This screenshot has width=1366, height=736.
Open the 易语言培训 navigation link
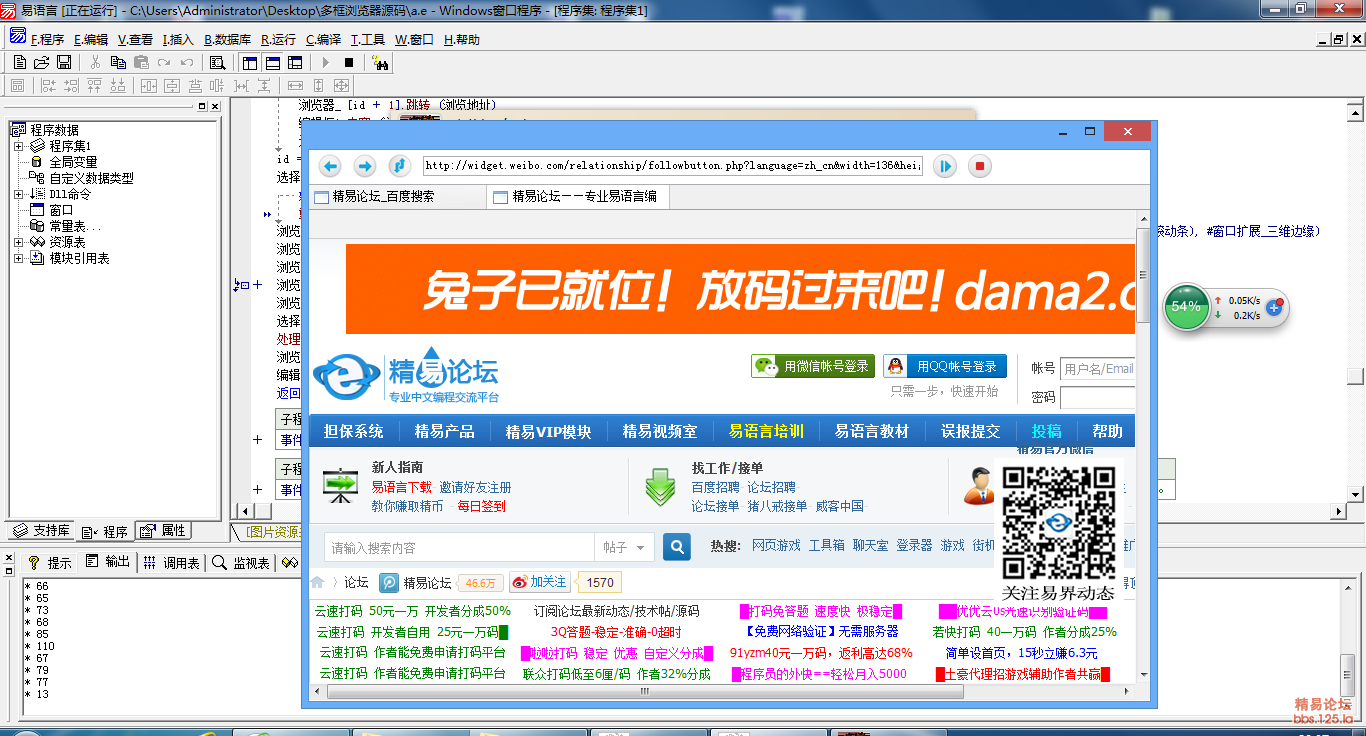(766, 431)
